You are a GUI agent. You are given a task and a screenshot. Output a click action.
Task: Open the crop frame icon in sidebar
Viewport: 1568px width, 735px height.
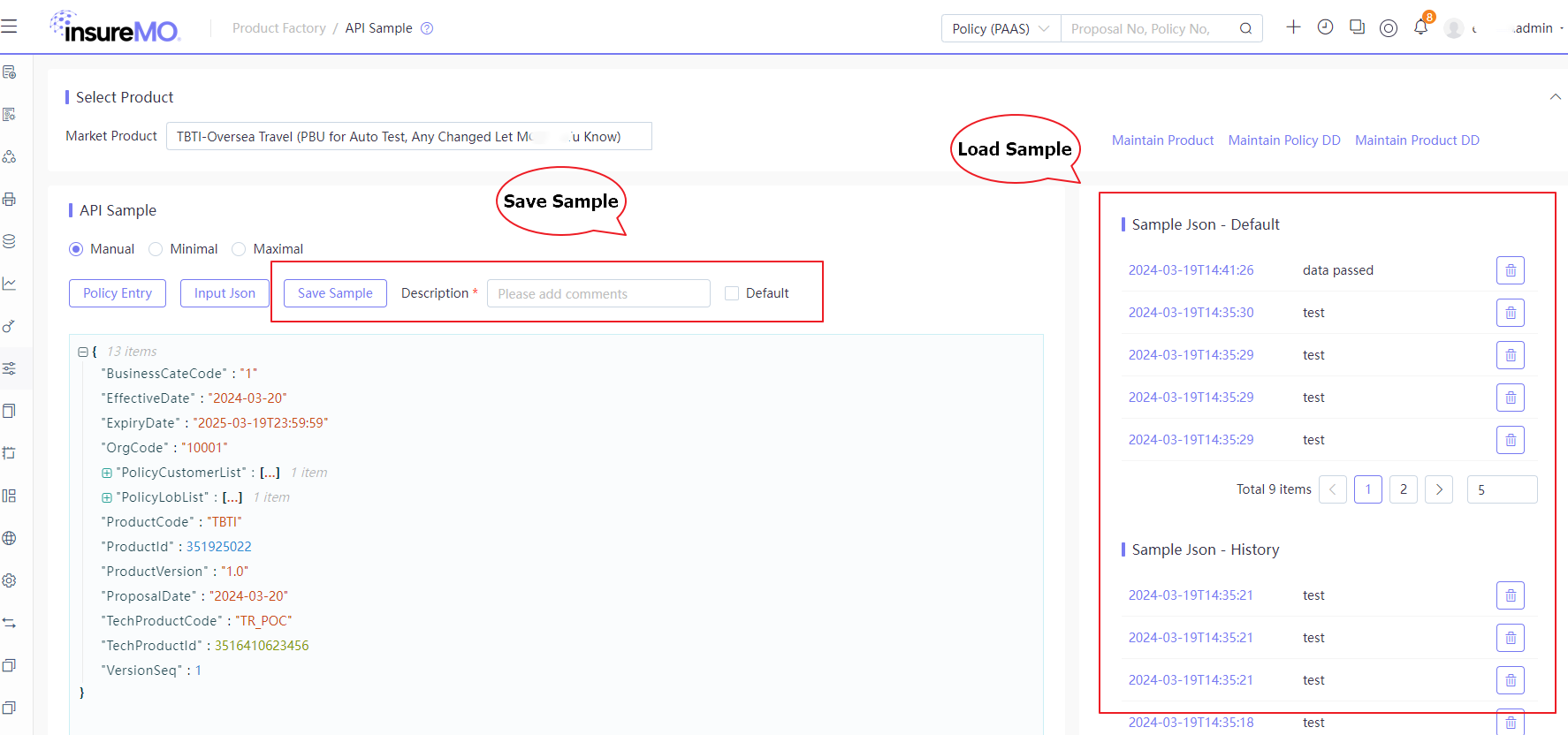pyautogui.click(x=10, y=453)
